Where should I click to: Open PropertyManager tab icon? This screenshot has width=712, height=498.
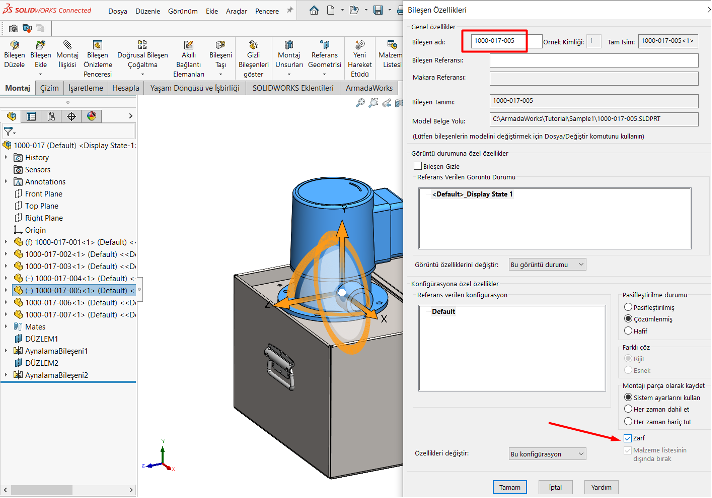coord(31,117)
